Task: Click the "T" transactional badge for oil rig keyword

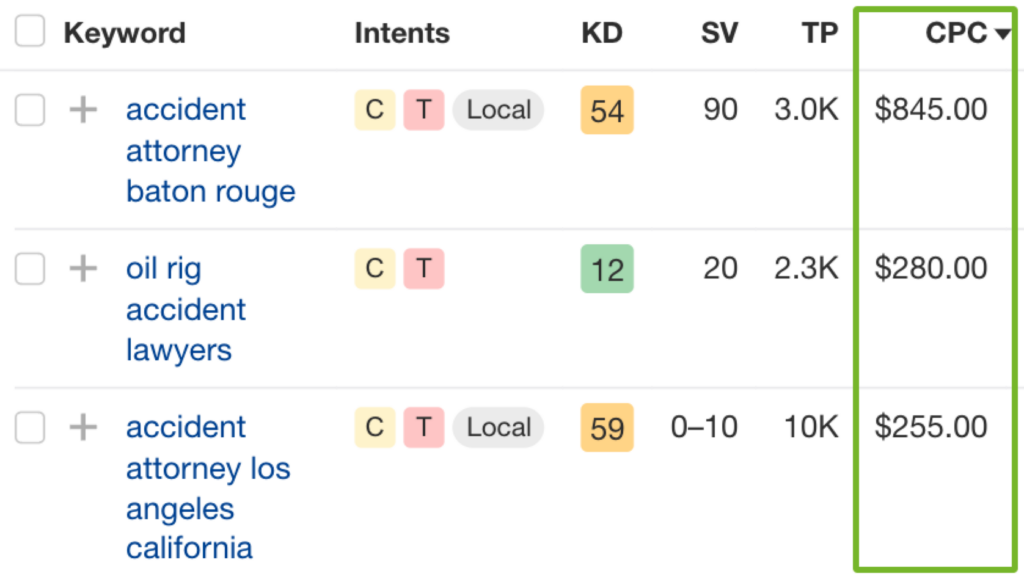Action: [424, 268]
